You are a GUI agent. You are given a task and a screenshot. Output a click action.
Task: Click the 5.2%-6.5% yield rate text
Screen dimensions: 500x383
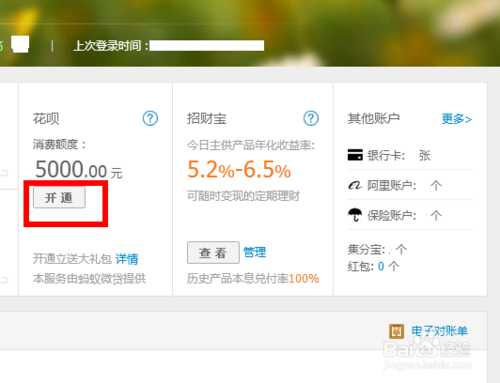(x=239, y=169)
